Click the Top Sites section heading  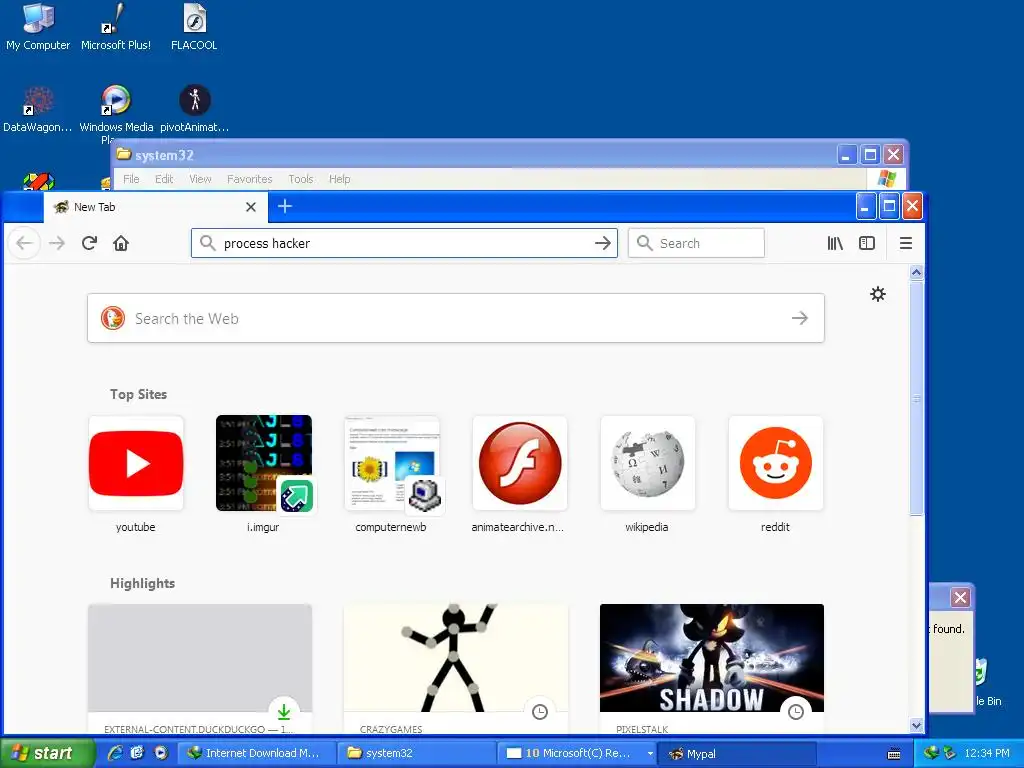[x=138, y=394]
